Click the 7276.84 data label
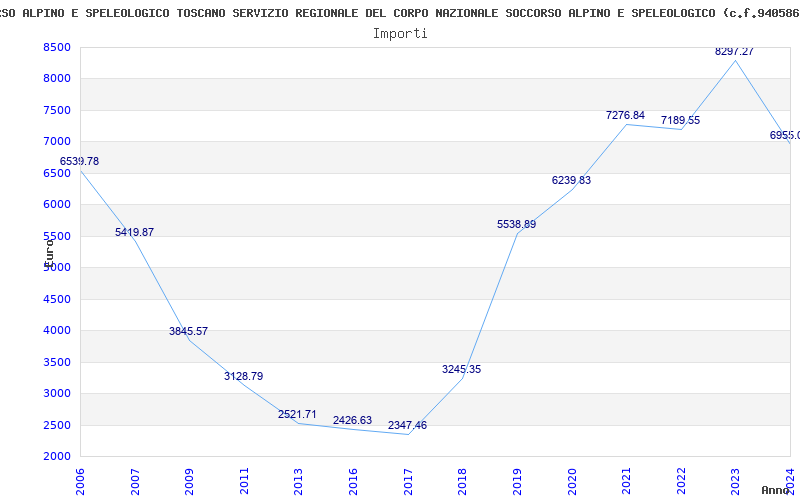Image resolution: width=800 pixels, height=500 pixels. 625,116
